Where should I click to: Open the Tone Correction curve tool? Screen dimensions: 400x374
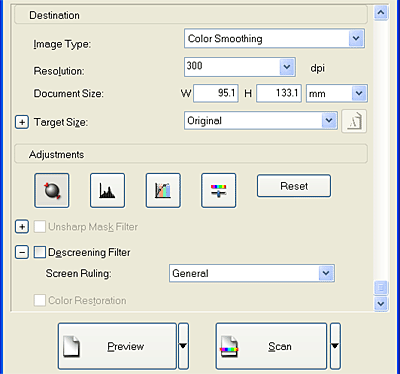163,191
